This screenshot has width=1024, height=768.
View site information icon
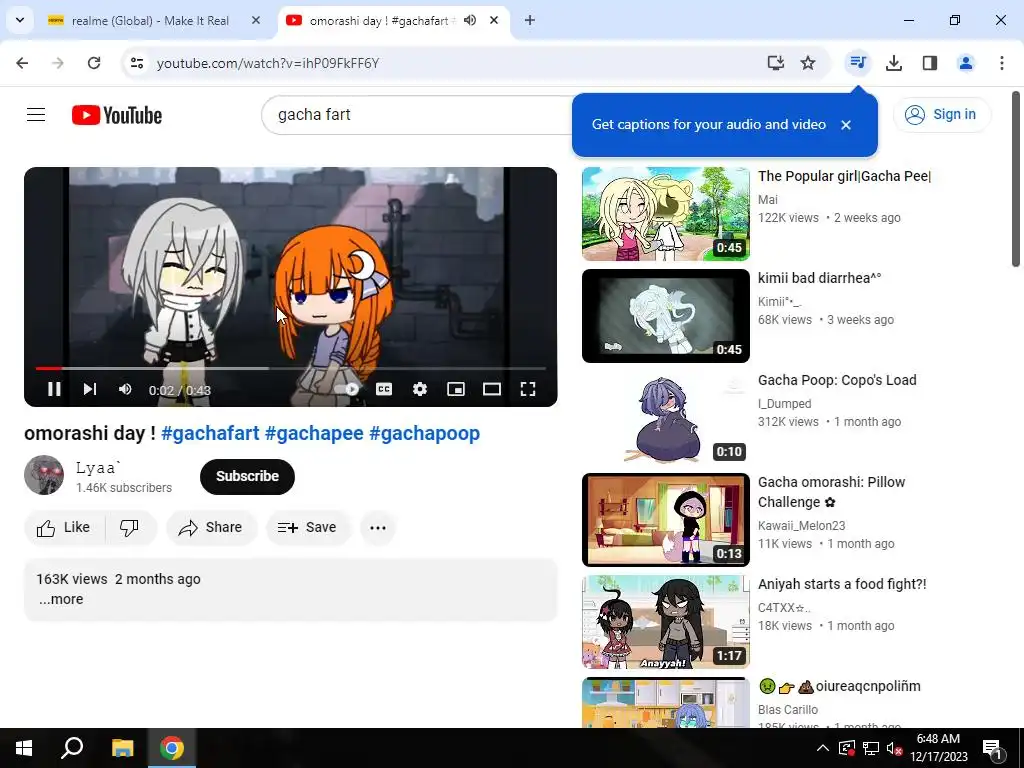click(136, 63)
